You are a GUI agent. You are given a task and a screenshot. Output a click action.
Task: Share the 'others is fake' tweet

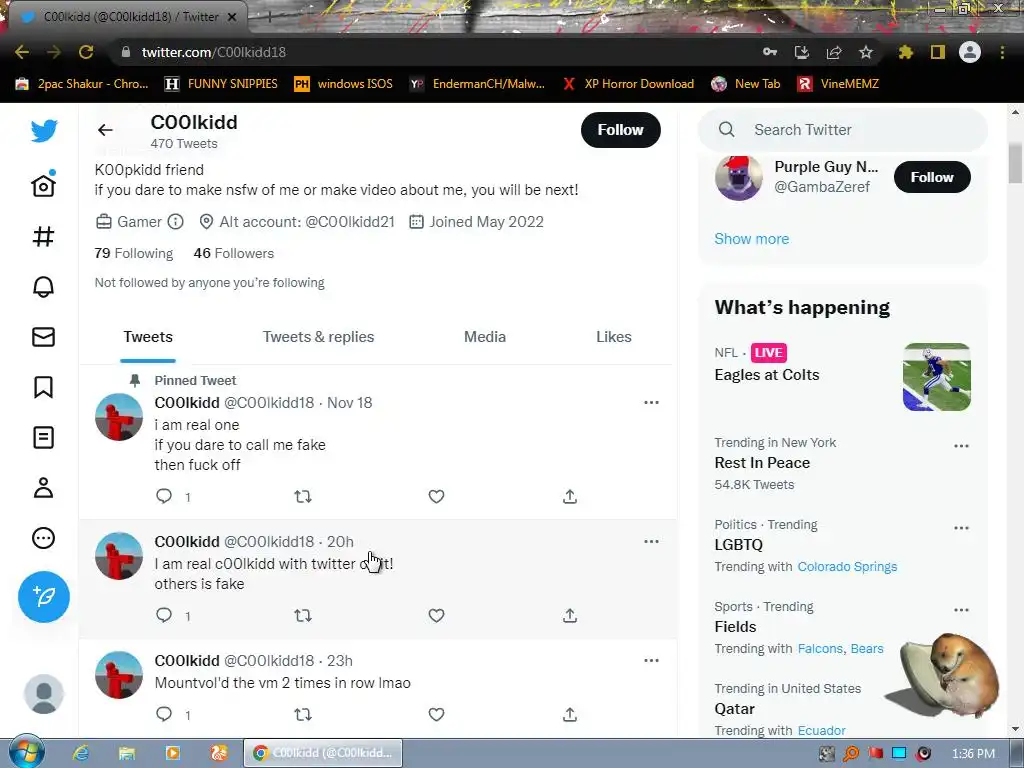coord(570,615)
